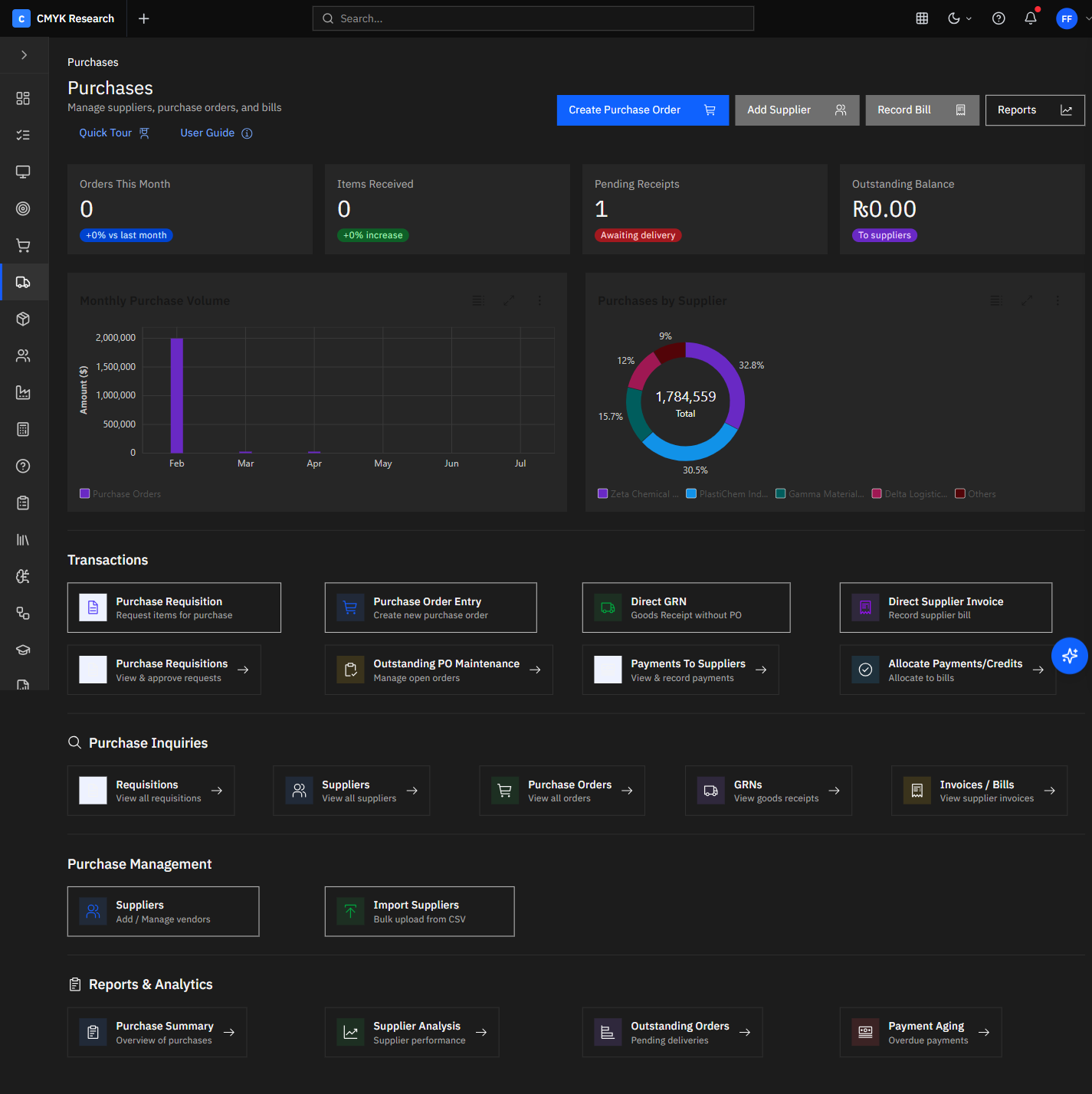The image size is (1092, 1094).
Task: Open the FF user avatar menu
Action: 1067,18
